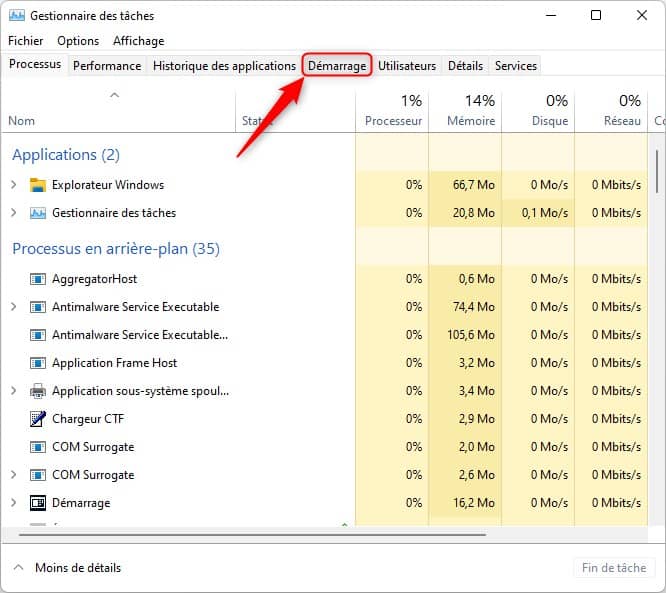
Task: Select the Processus en arrière-plan (35) header
Action: [116, 248]
